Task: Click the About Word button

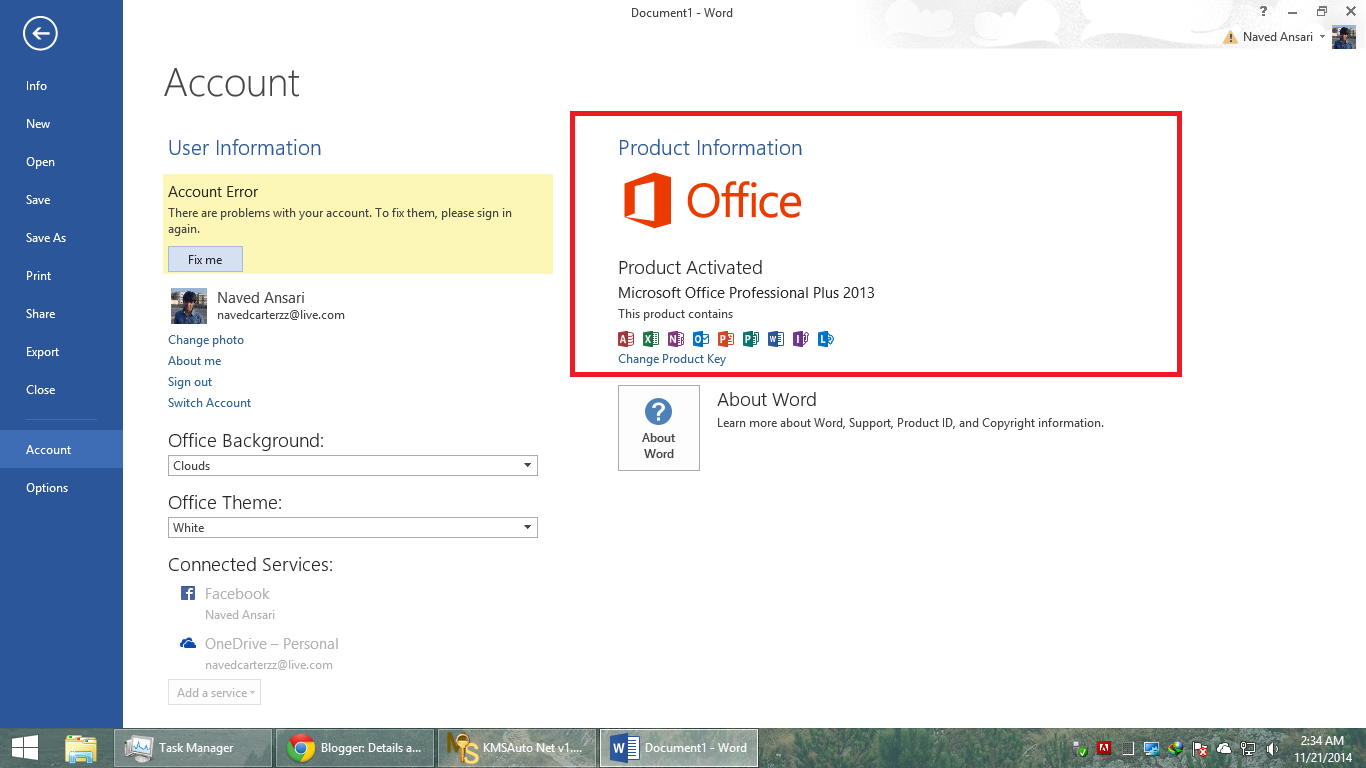Action: tap(659, 428)
